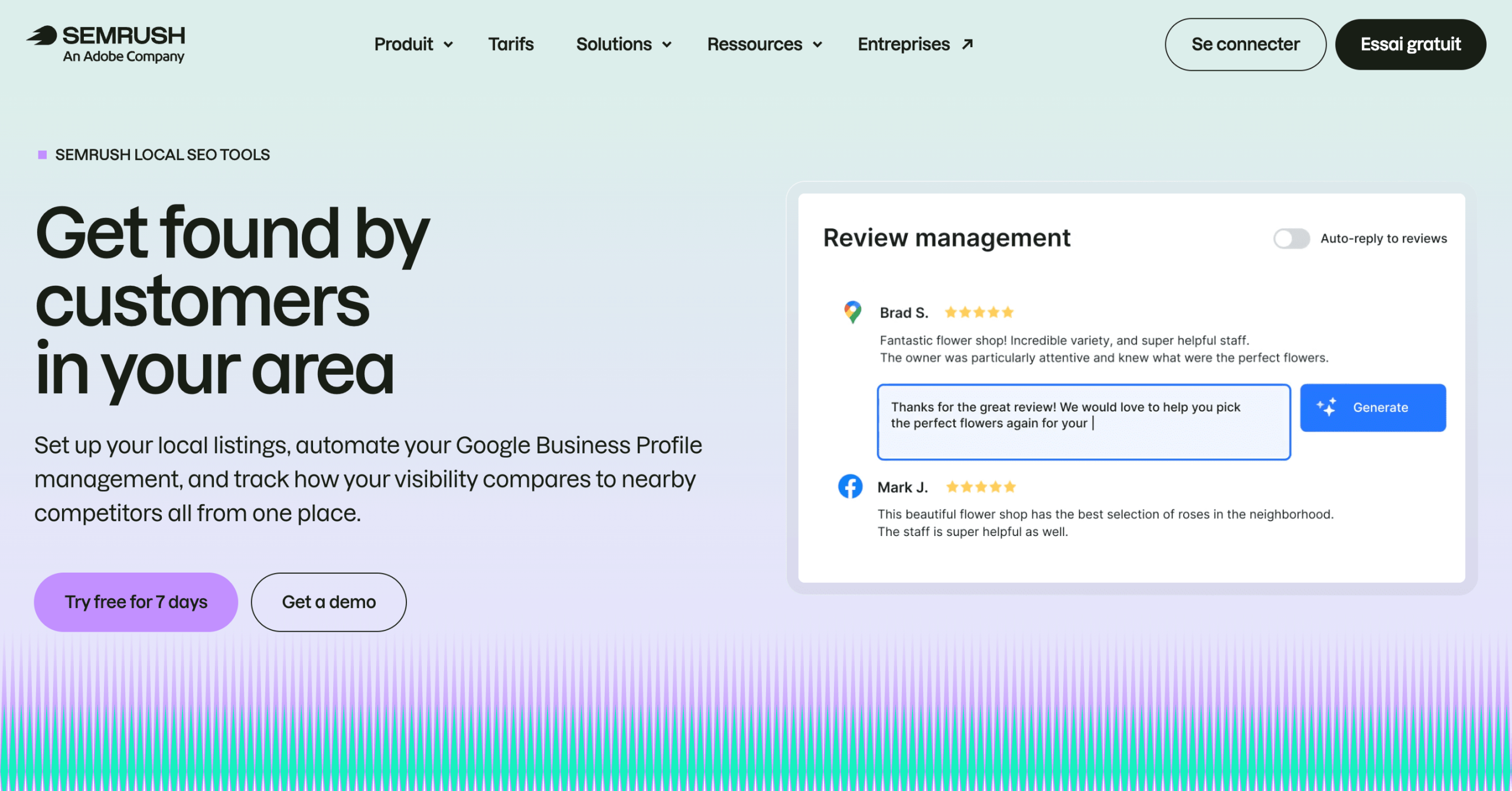Click Brad S.'s five-star rating

(x=979, y=312)
